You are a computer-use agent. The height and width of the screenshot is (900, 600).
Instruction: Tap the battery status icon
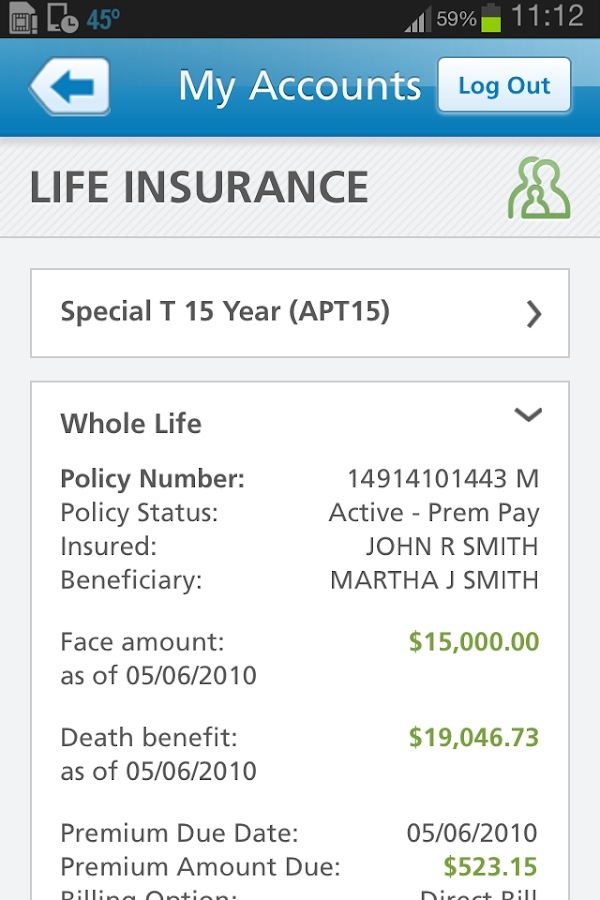[x=491, y=18]
